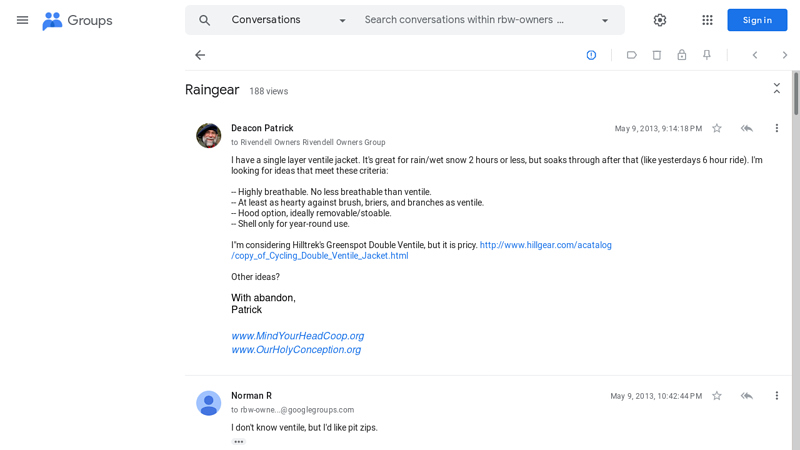Image resolution: width=800 pixels, height=450 pixels.
Task: Reply all to Deacon Patrick's message
Action: [746, 128]
